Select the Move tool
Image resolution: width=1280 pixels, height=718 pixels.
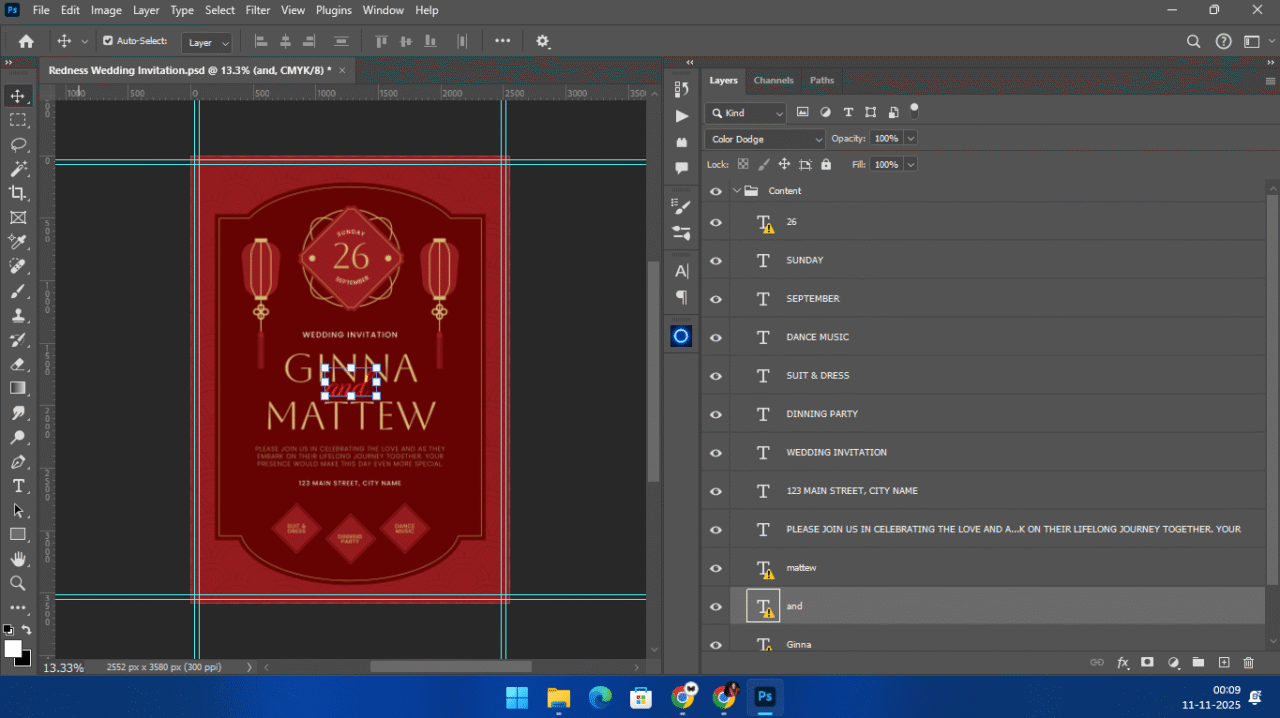pos(18,96)
